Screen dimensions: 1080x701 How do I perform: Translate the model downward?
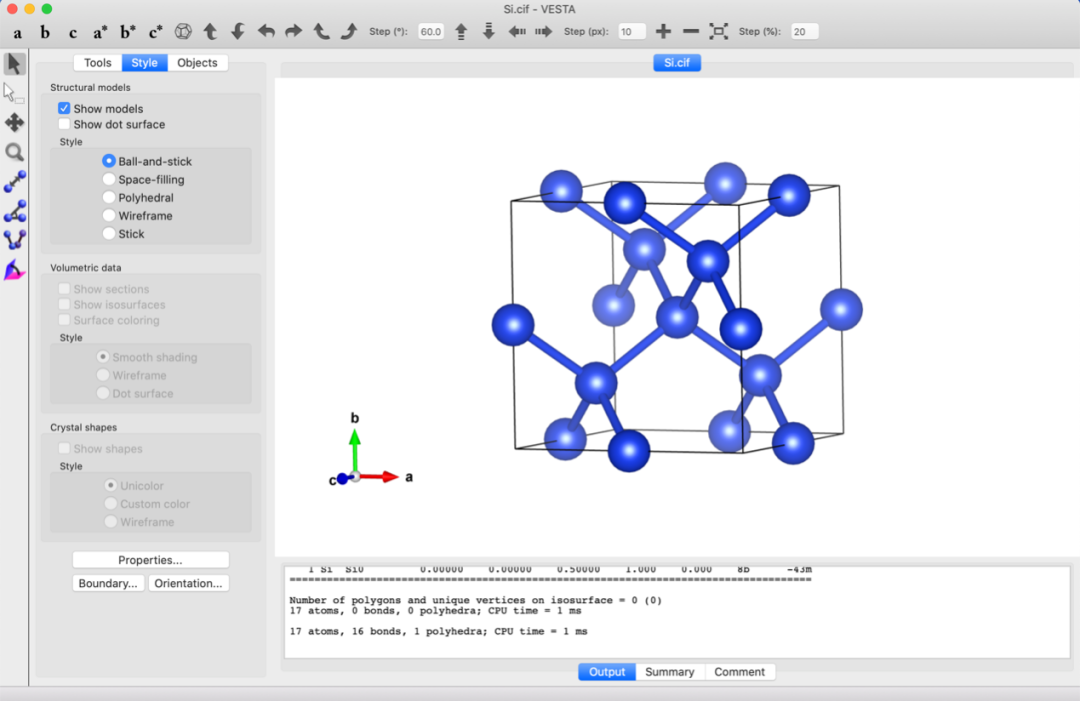click(x=488, y=32)
